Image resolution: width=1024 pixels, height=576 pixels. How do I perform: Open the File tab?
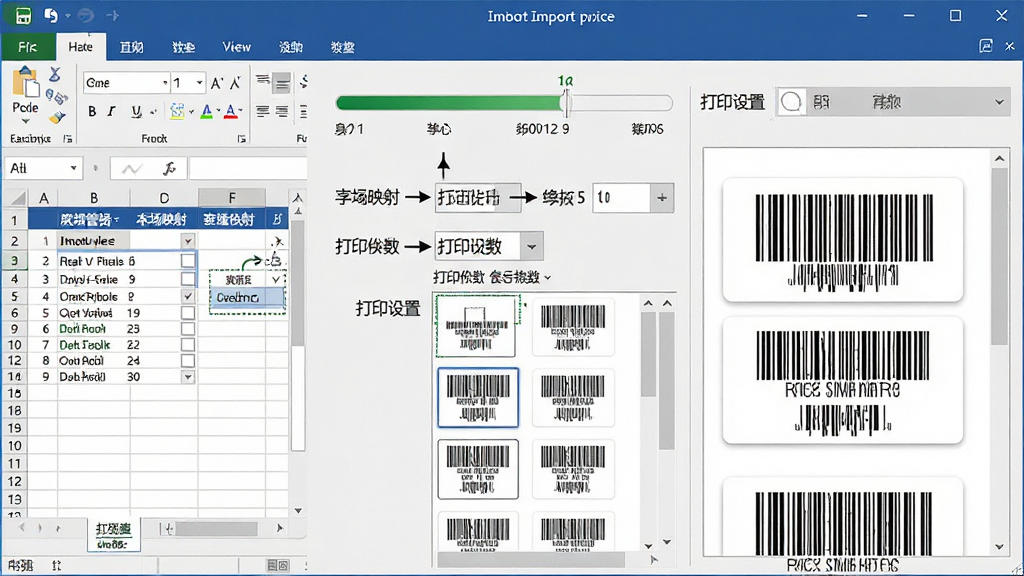click(27, 47)
